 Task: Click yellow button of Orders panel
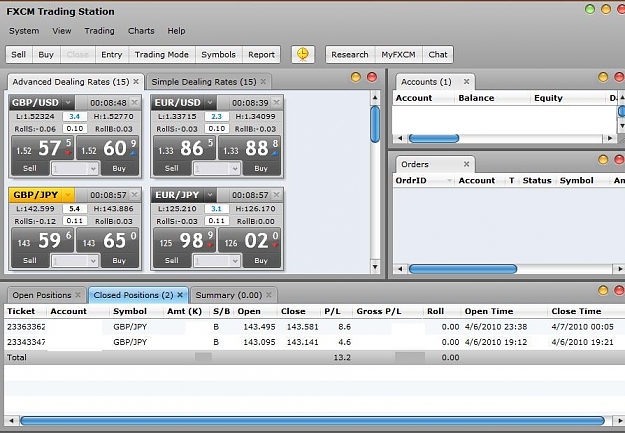603,159
